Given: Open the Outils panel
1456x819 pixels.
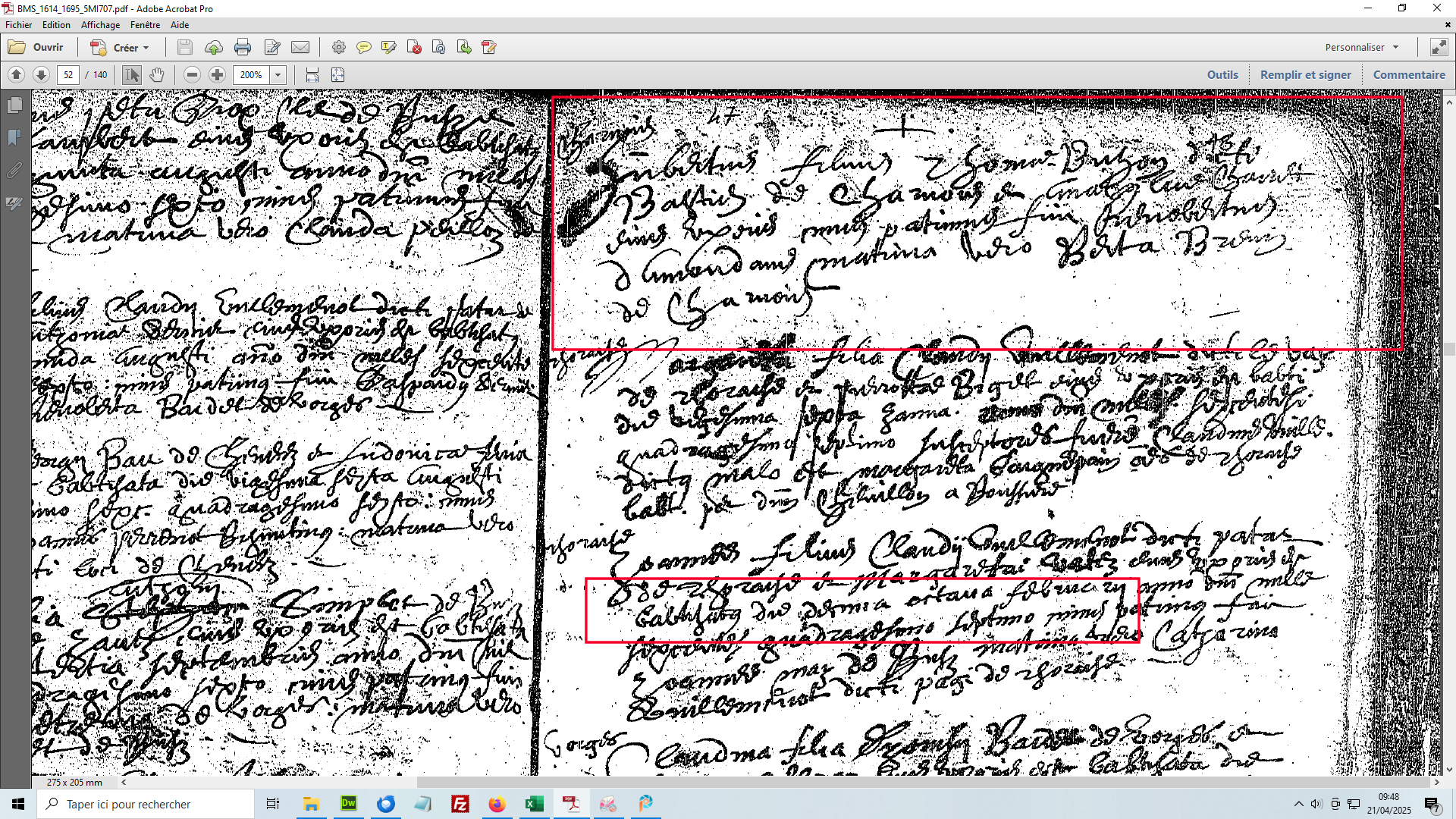Looking at the screenshot, I should tap(1222, 74).
